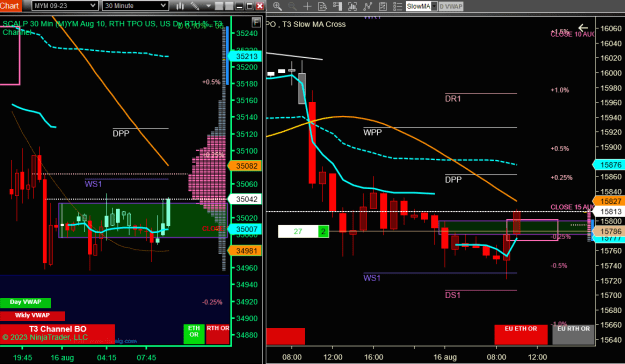The width and height of the screenshot is (625, 364).
Task: Click the DPP label on right chart
Action: tap(453, 179)
